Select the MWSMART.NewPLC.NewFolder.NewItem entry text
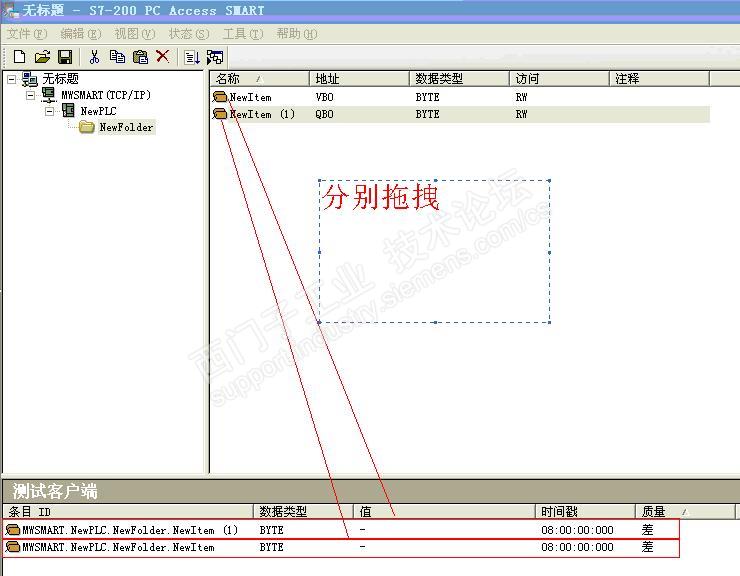740x576 pixels. pyautogui.click(x=118, y=547)
